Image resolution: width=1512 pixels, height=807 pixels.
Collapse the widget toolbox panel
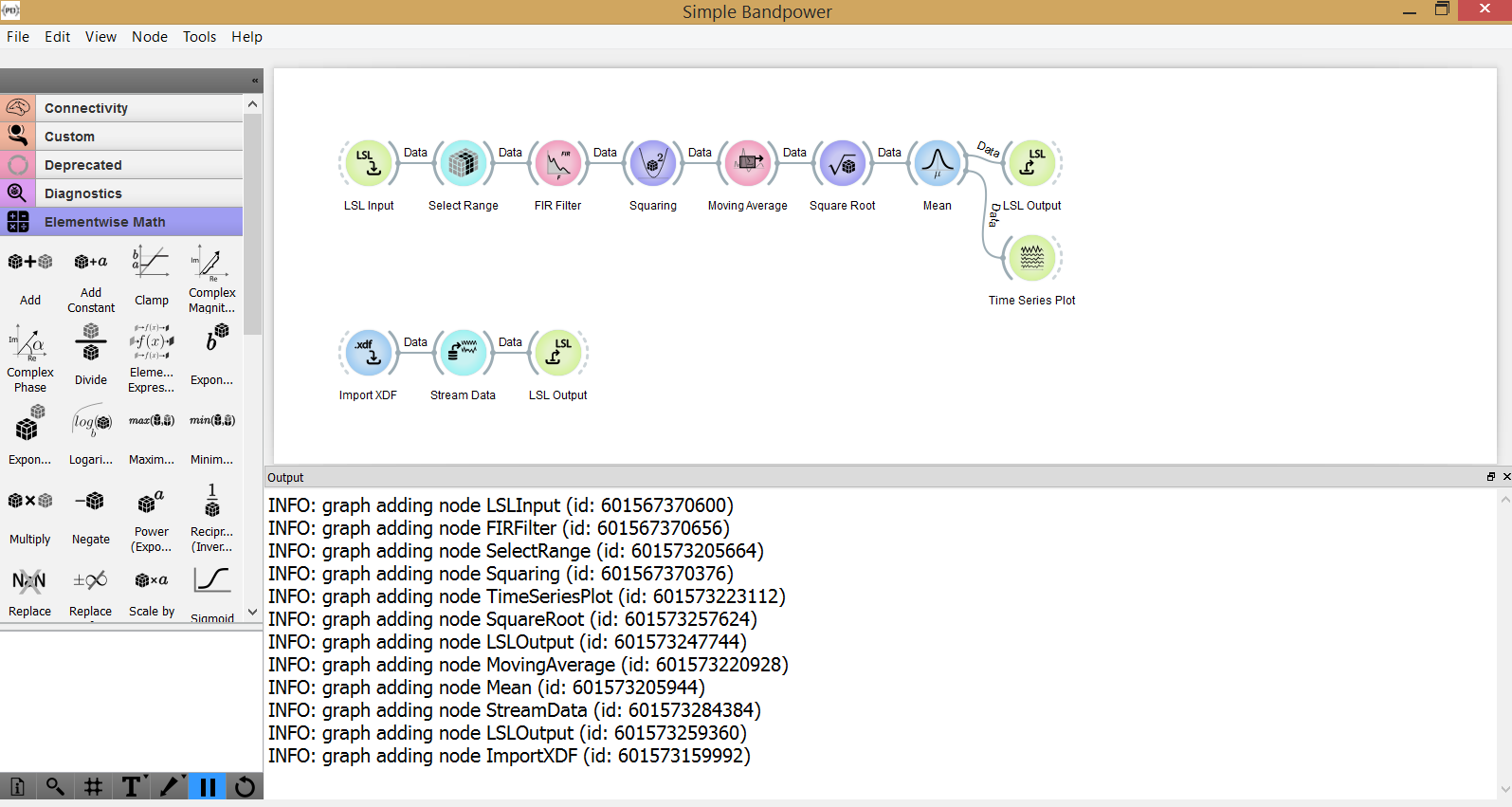pos(255,81)
